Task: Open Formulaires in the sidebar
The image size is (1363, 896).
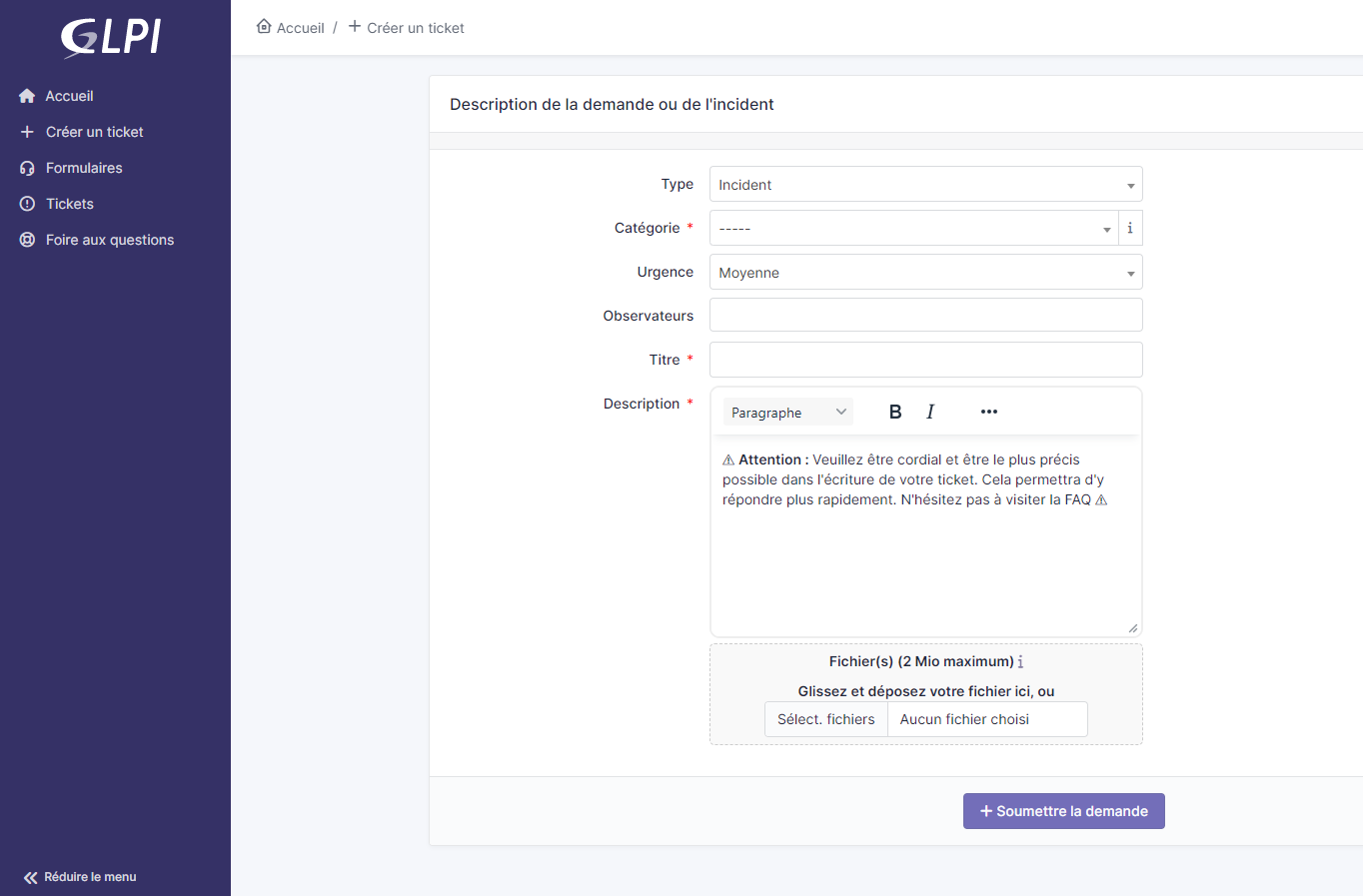Action: coord(84,168)
